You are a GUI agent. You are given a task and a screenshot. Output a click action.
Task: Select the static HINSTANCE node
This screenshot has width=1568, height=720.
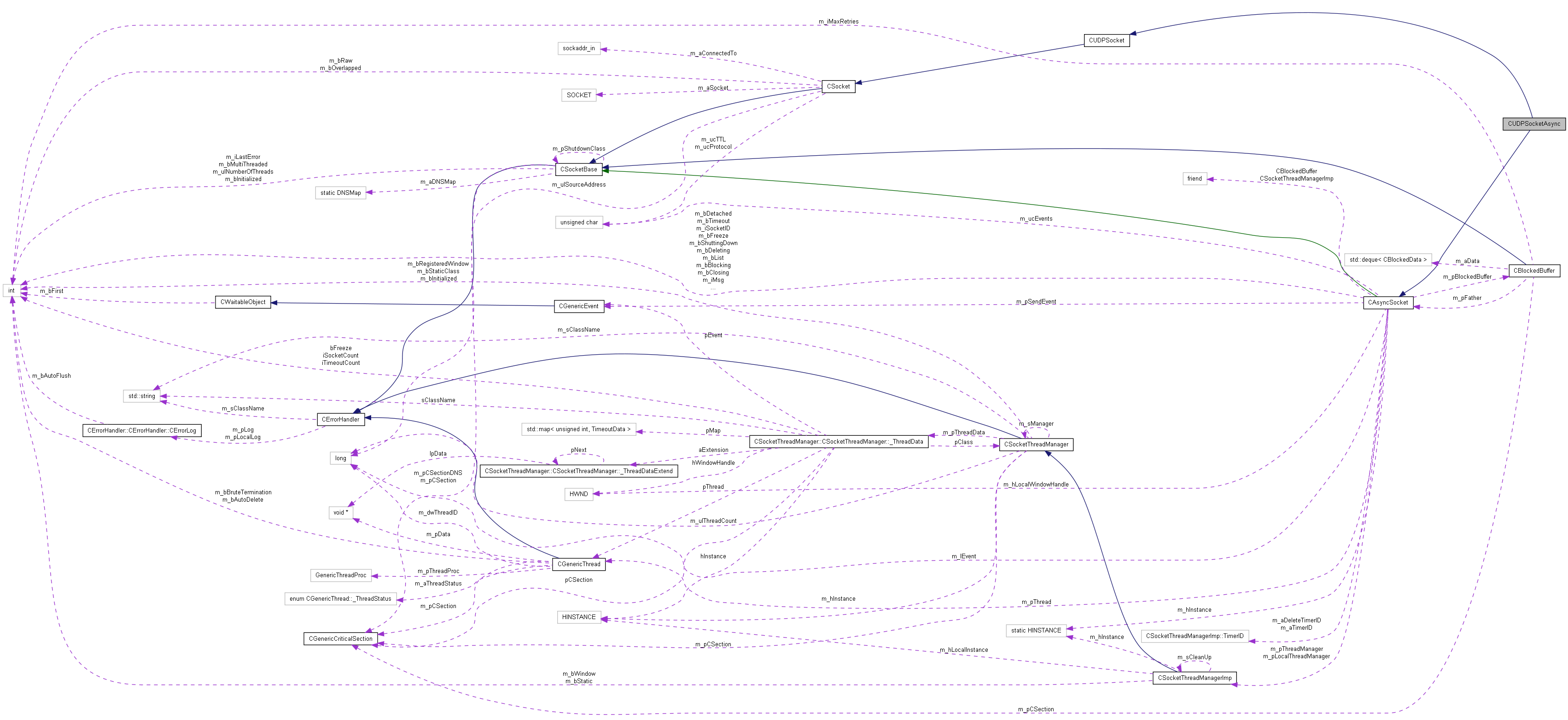[1036, 631]
